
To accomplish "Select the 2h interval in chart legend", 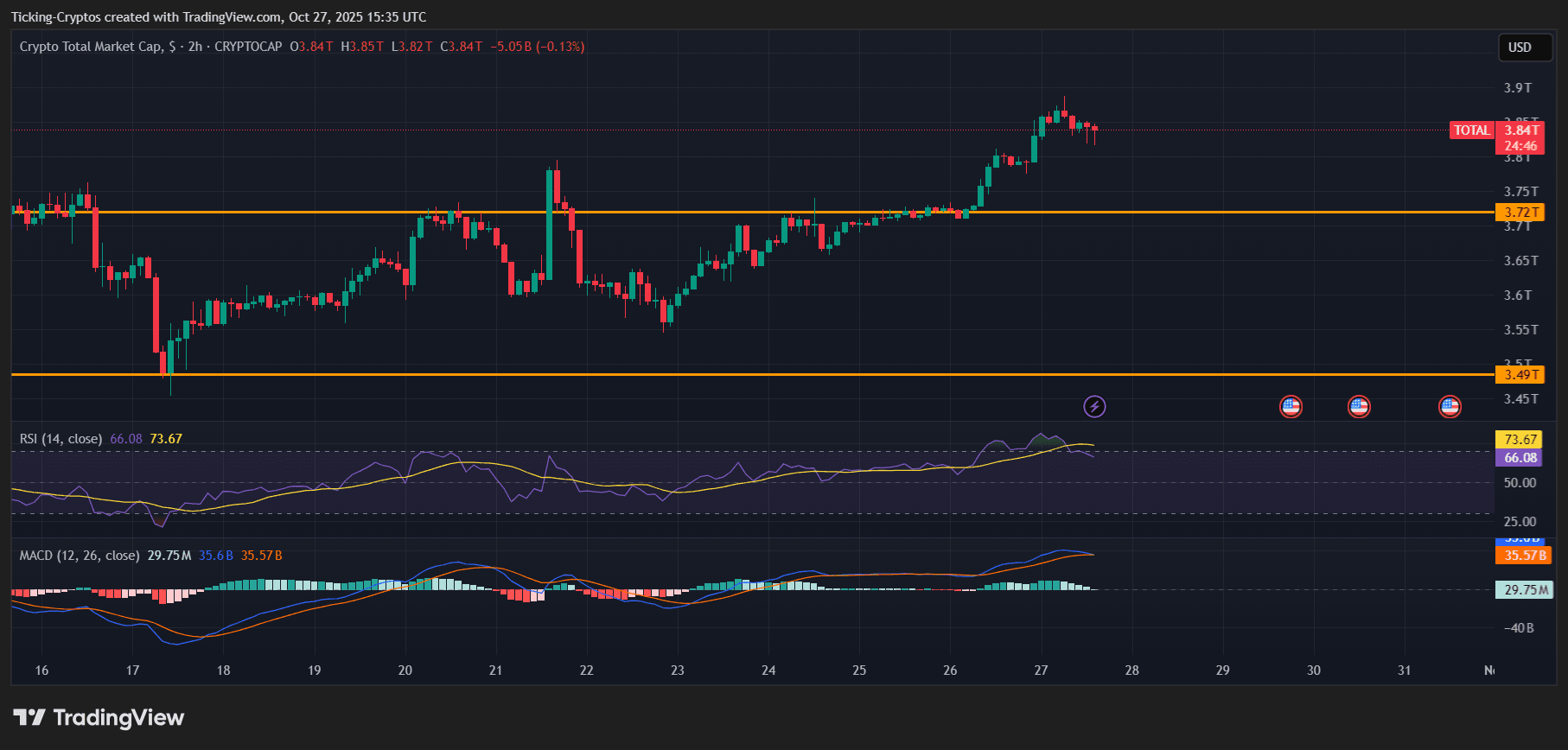I will 195,47.
